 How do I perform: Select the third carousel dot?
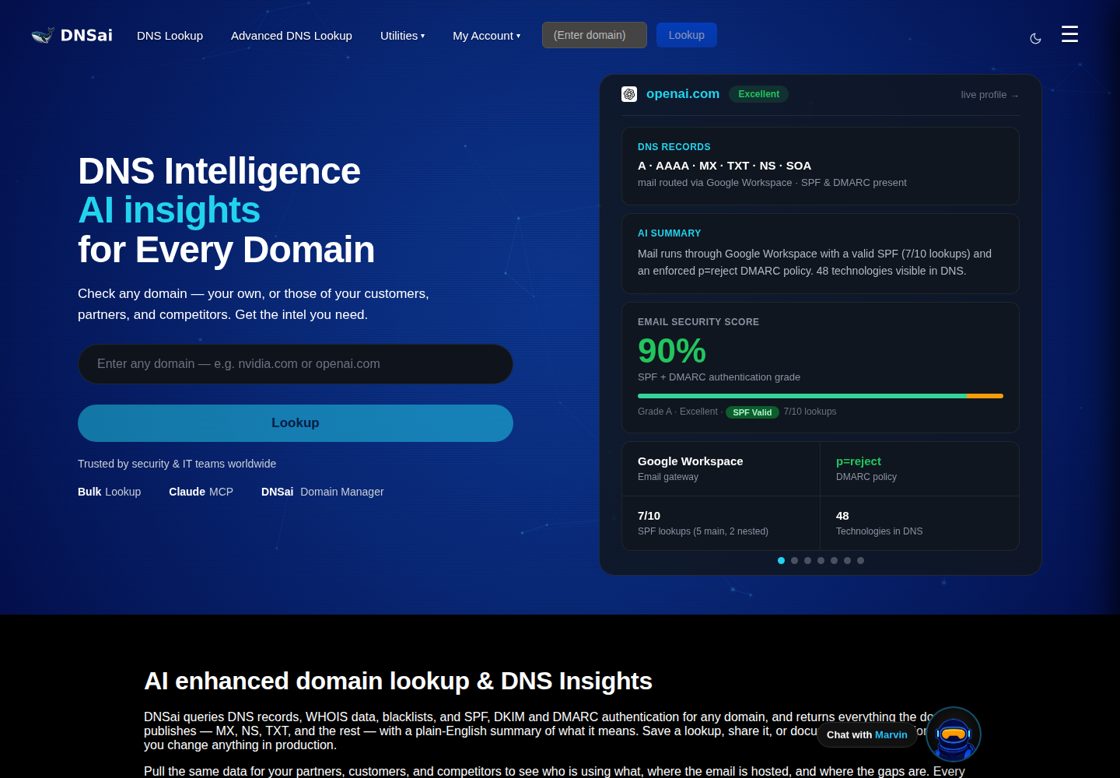808,561
